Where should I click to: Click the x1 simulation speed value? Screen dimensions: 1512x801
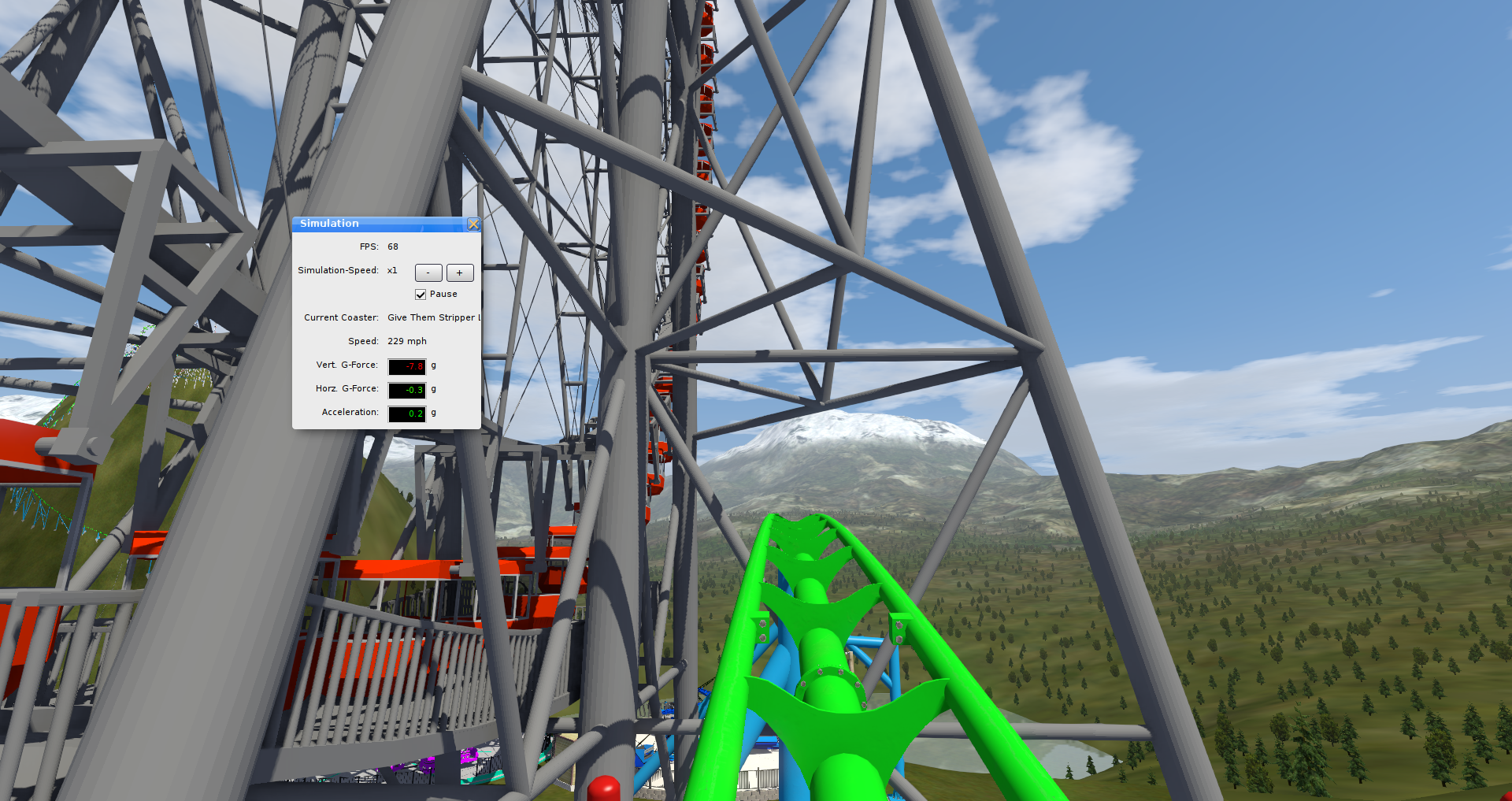(392, 270)
